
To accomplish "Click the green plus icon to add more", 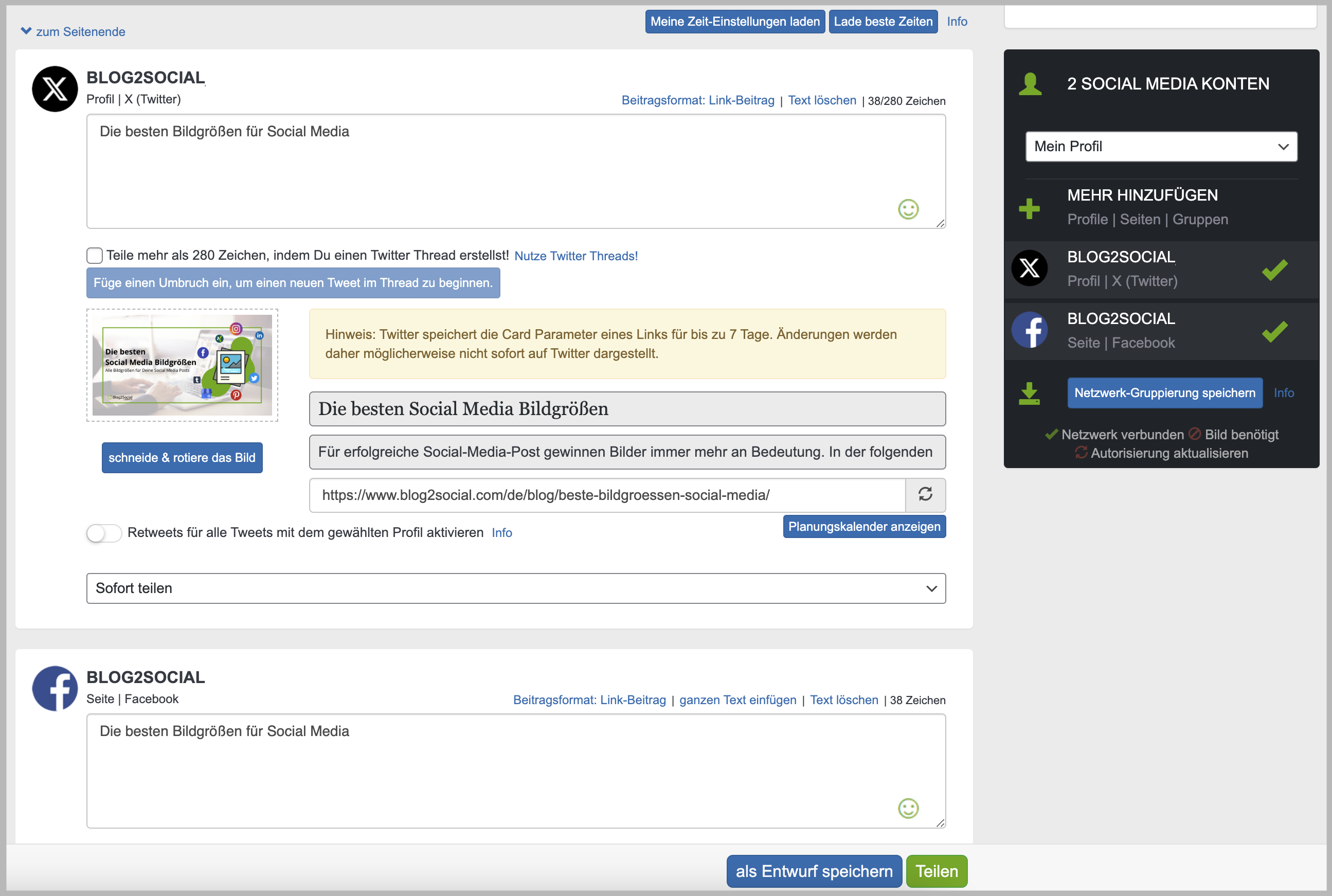I will click(1029, 209).
